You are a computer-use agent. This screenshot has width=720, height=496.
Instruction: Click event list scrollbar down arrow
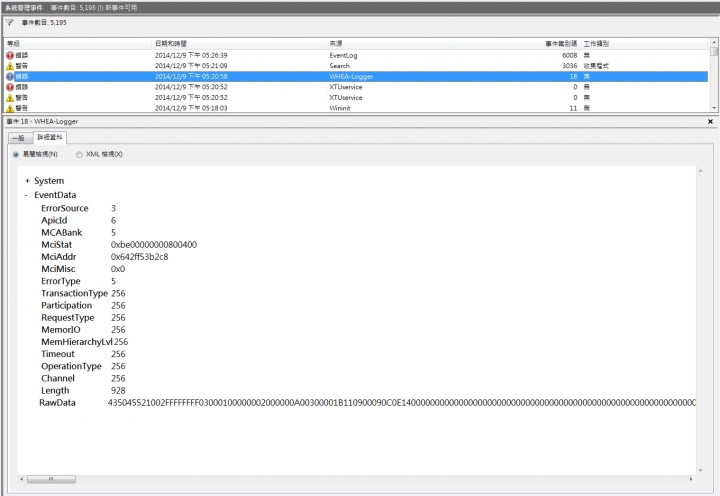coord(713,107)
